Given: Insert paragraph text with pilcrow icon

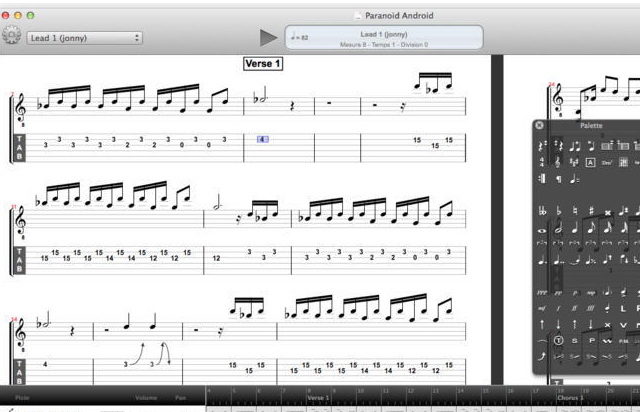Looking at the screenshot, I should [558, 179].
